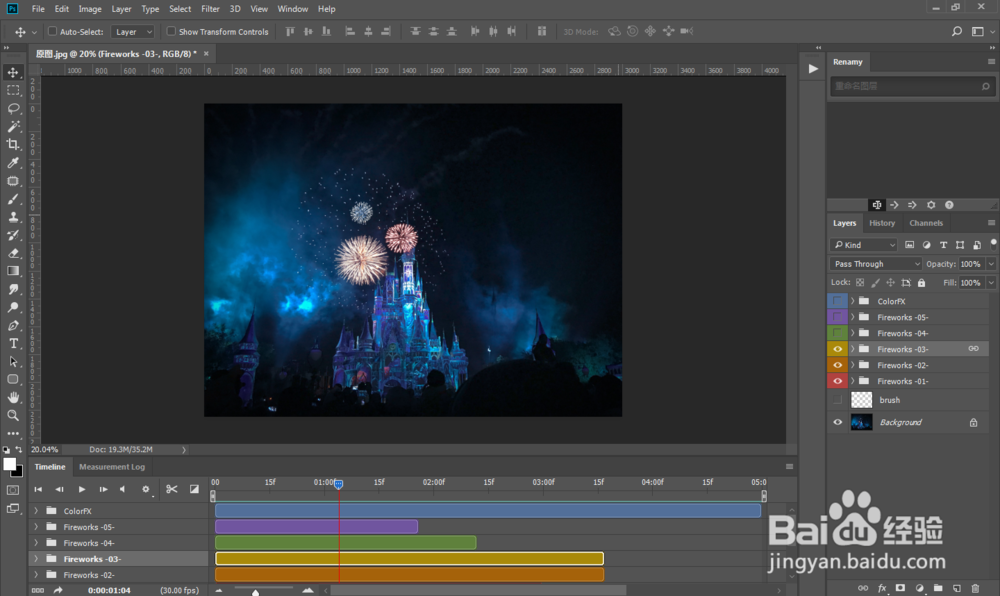Enable Show Transform Controls checkbox

[x=171, y=31]
